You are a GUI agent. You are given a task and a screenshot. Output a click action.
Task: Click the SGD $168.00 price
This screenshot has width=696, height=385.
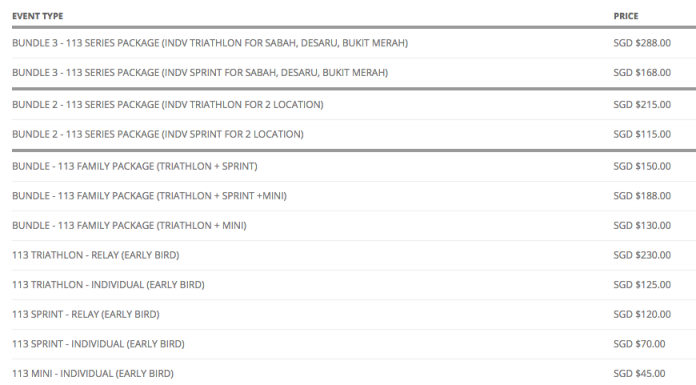(642, 73)
